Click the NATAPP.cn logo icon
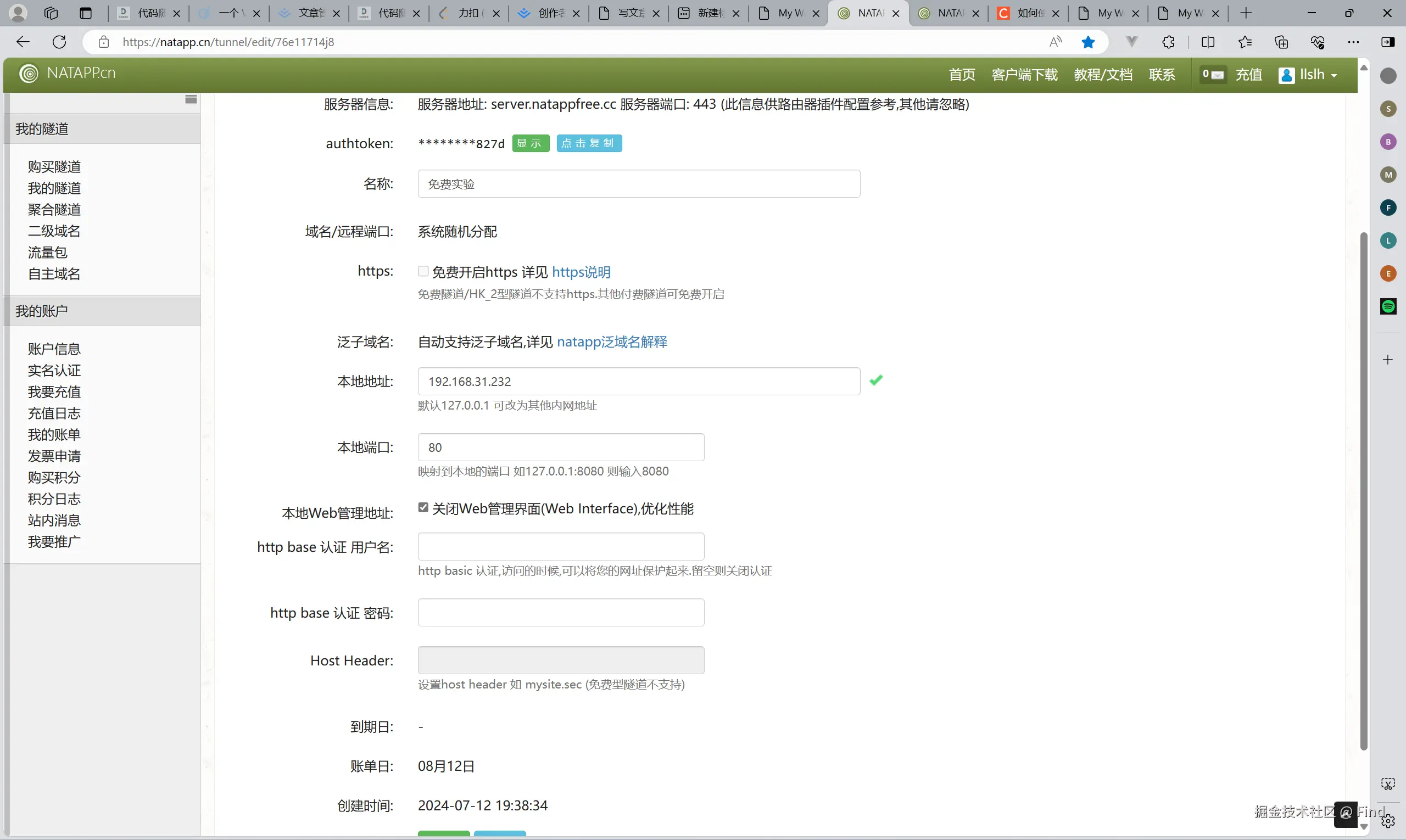Image resolution: width=1406 pixels, height=840 pixels. tap(29, 73)
